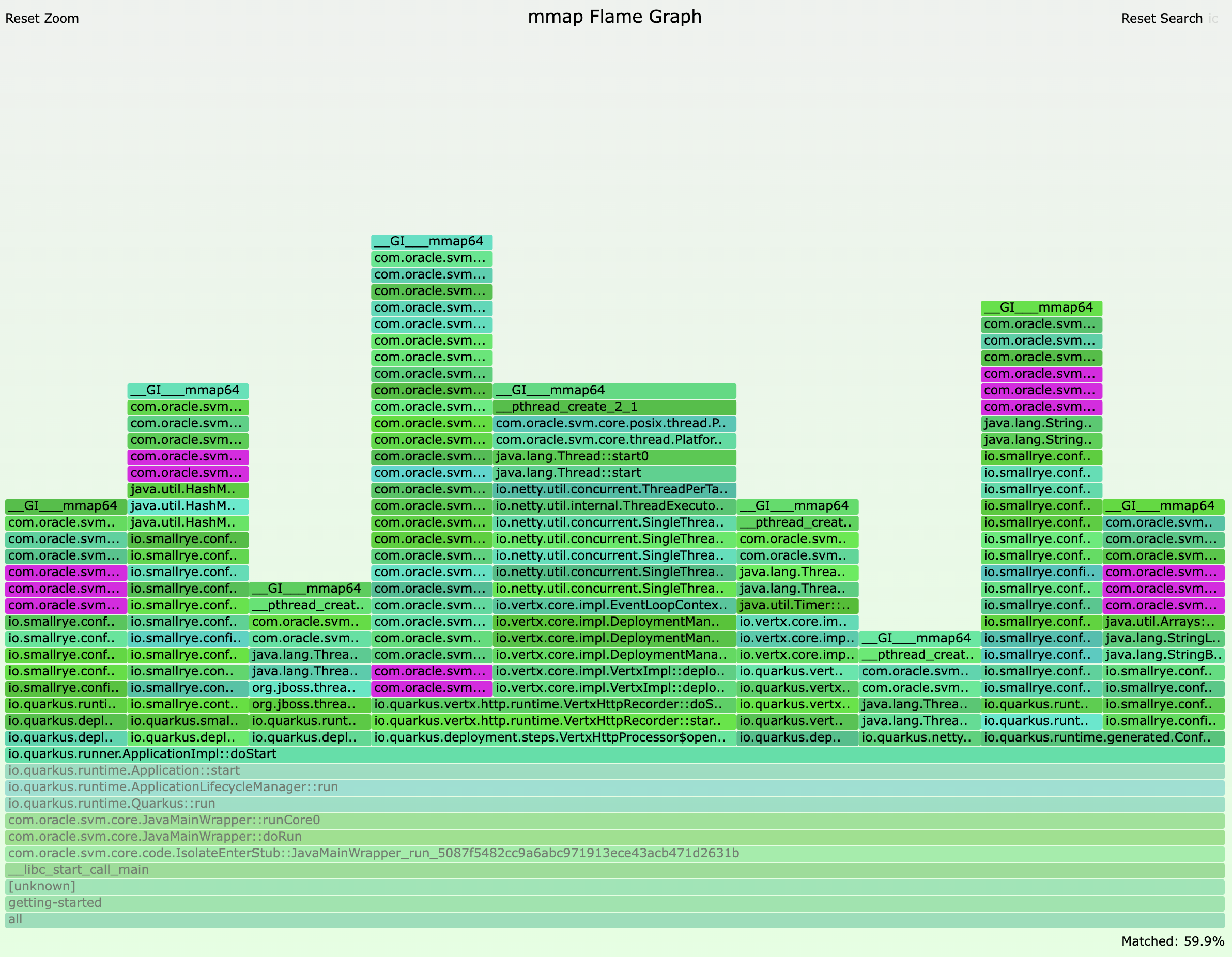Select the IsolateEnterStub::JavaMainWrapper_run frame

tap(615, 854)
